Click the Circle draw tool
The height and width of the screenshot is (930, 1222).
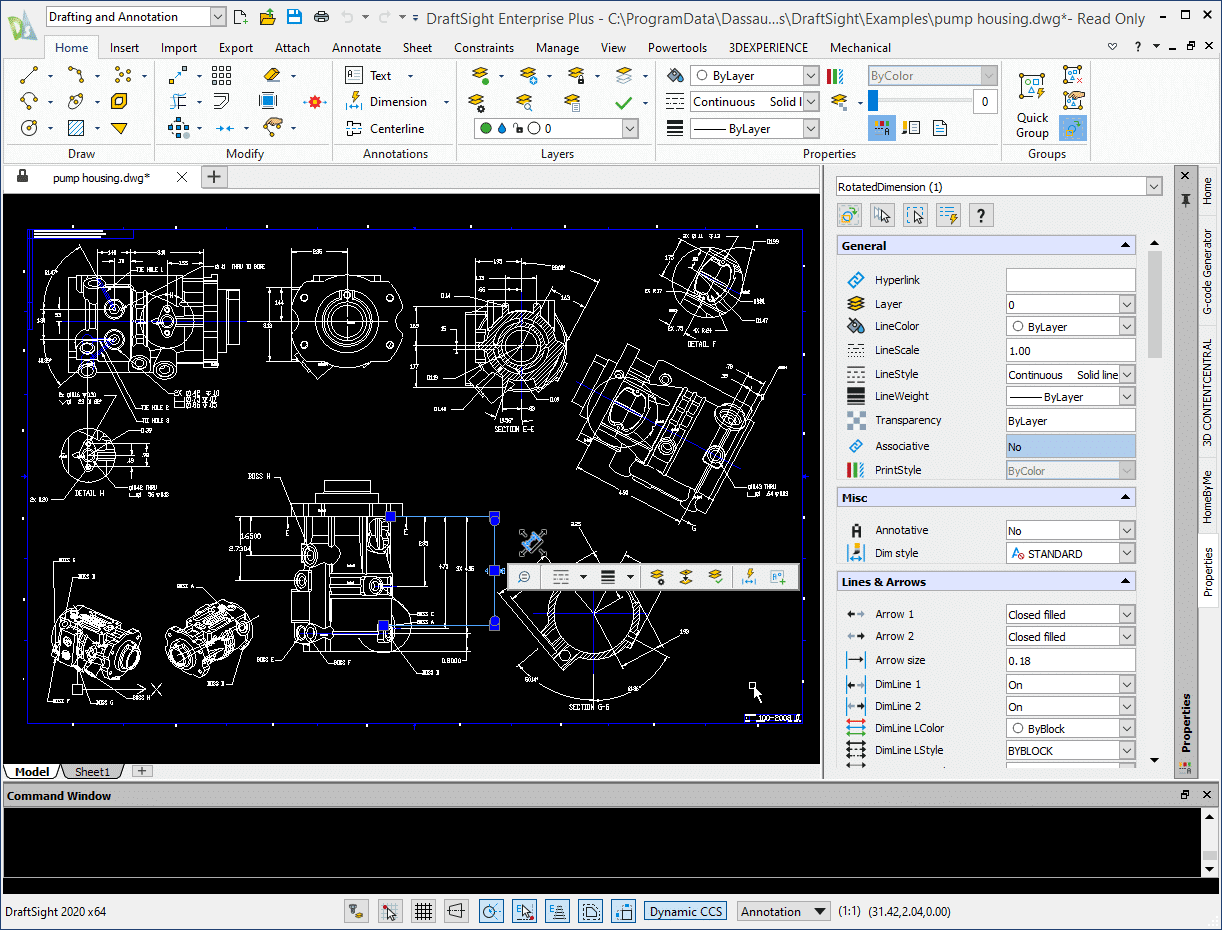tap(29, 128)
